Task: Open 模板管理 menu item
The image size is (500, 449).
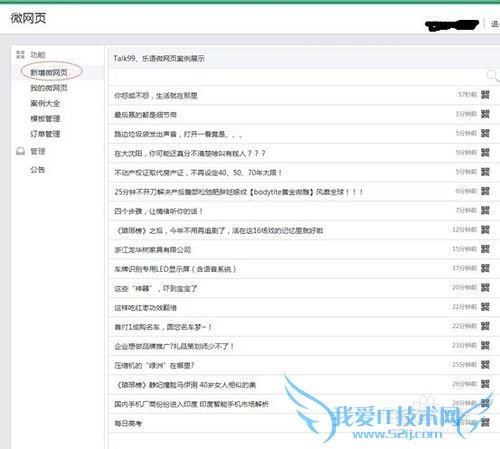Action: click(45, 119)
